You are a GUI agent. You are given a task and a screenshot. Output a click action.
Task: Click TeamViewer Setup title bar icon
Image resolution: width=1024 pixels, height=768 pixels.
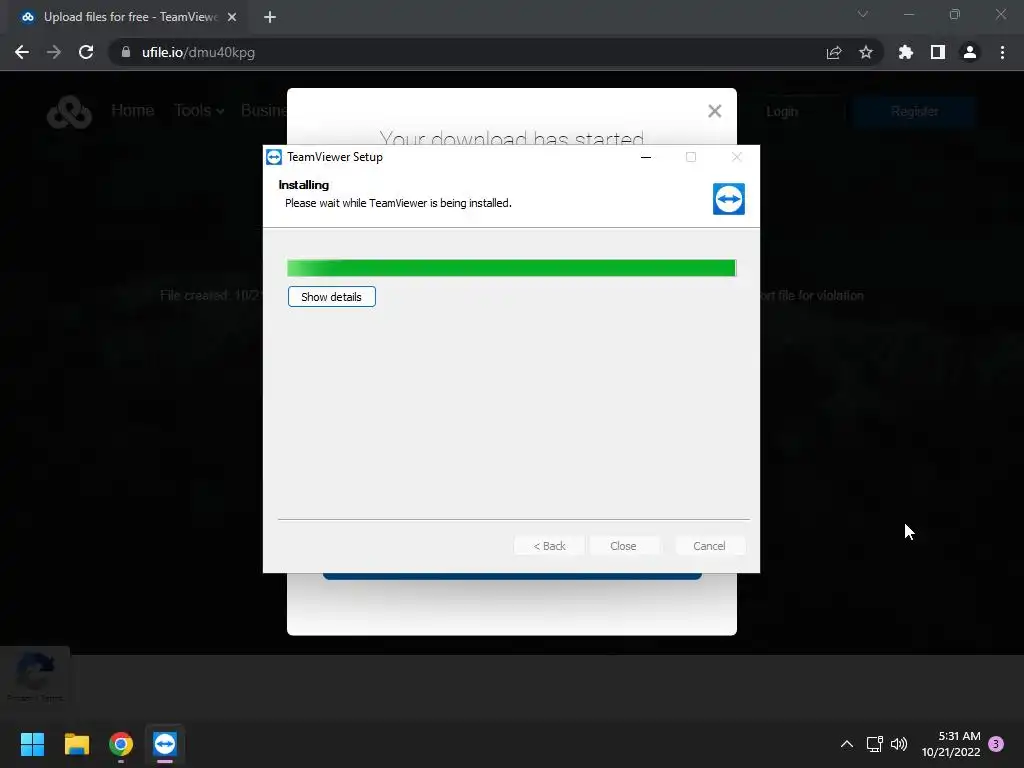[x=274, y=157]
